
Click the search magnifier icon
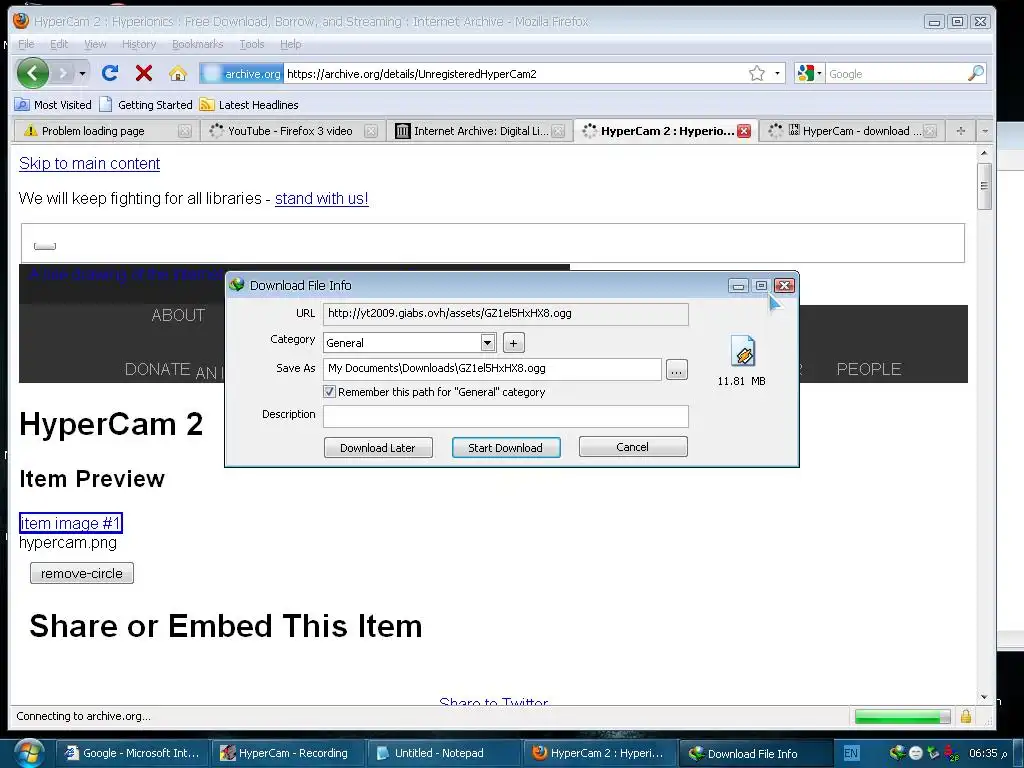[976, 73]
